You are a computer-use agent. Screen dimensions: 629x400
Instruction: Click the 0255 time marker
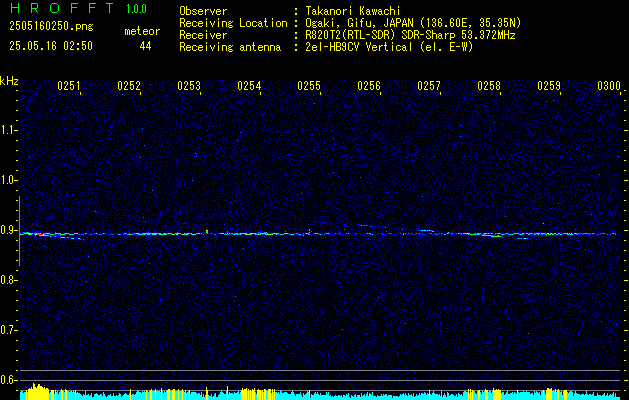309,86
